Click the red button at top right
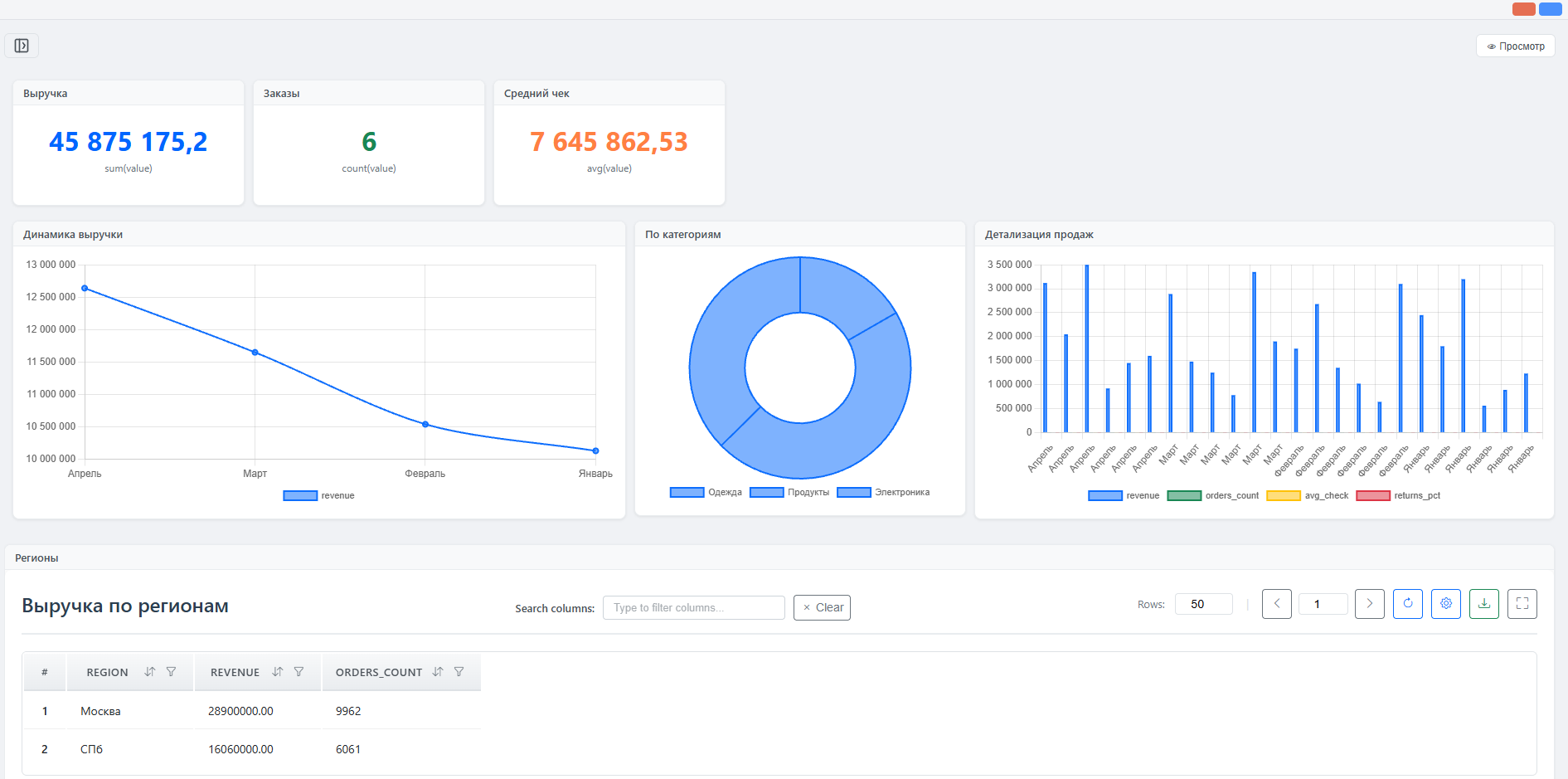Image resolution: width=1568 pixels, height=779 pixels. pos(1524,9)
